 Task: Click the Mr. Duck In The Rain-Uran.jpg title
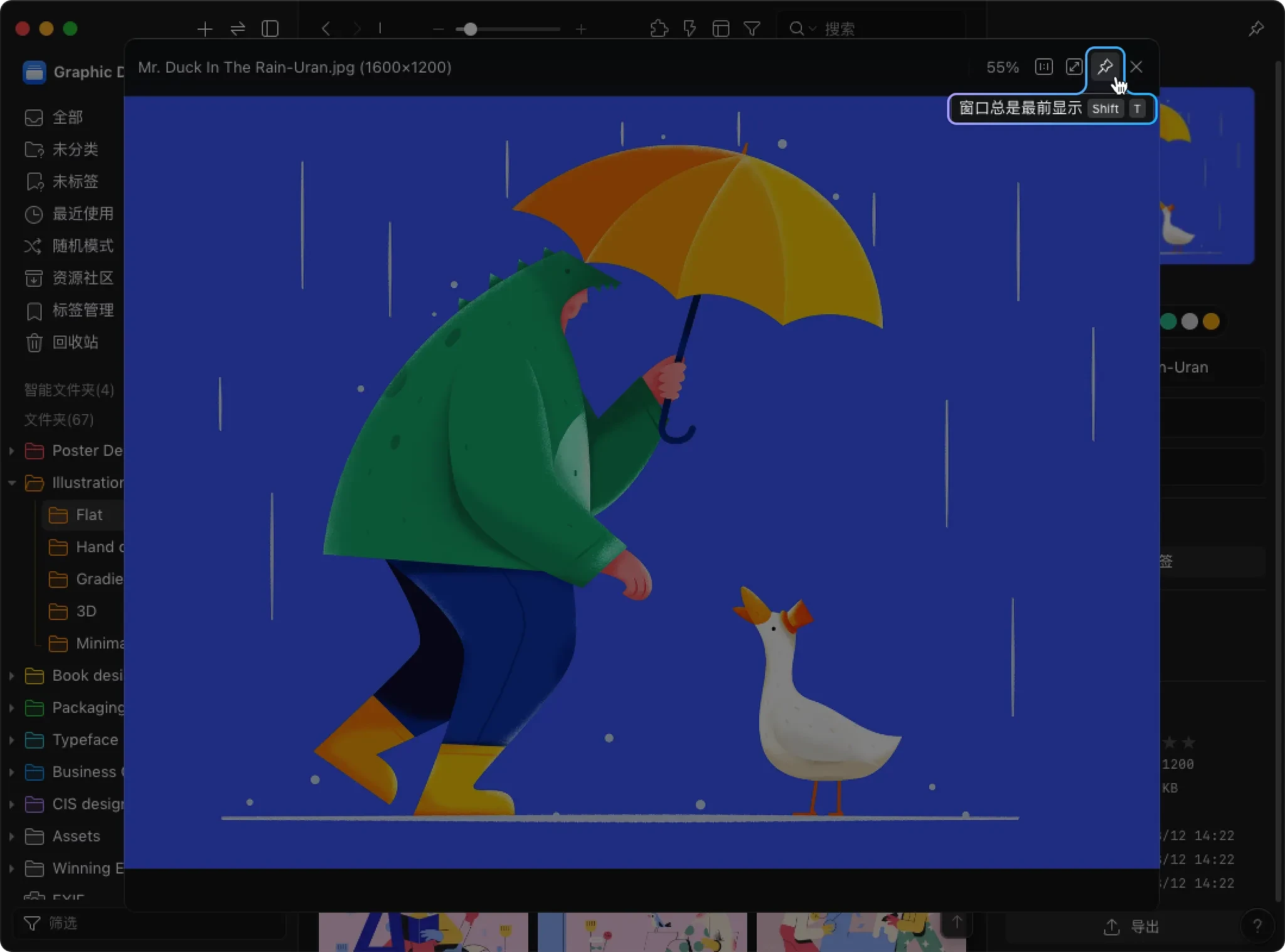(246, 67)
